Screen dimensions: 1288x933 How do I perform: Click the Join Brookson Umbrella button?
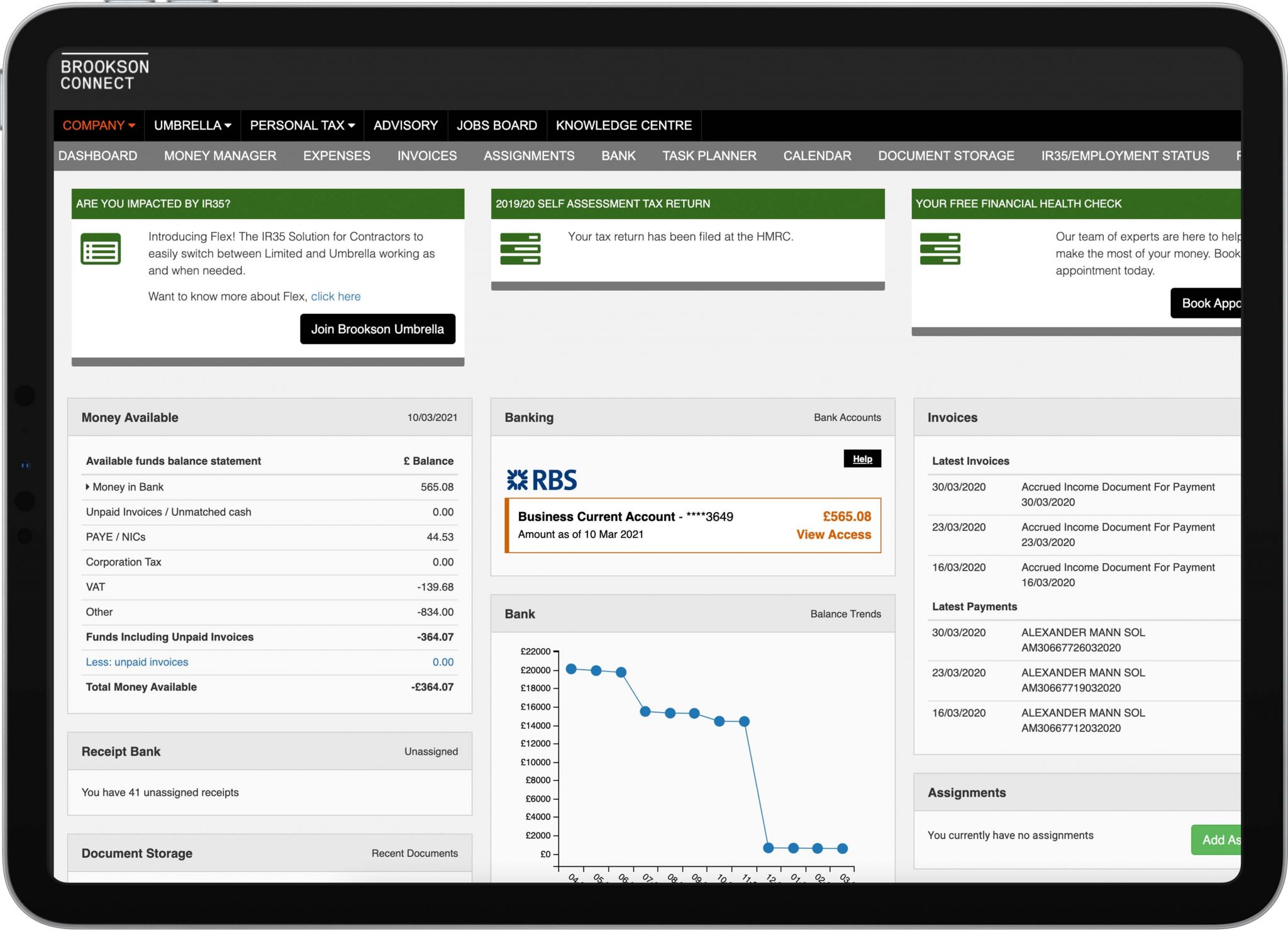click(x=377, y=329)
